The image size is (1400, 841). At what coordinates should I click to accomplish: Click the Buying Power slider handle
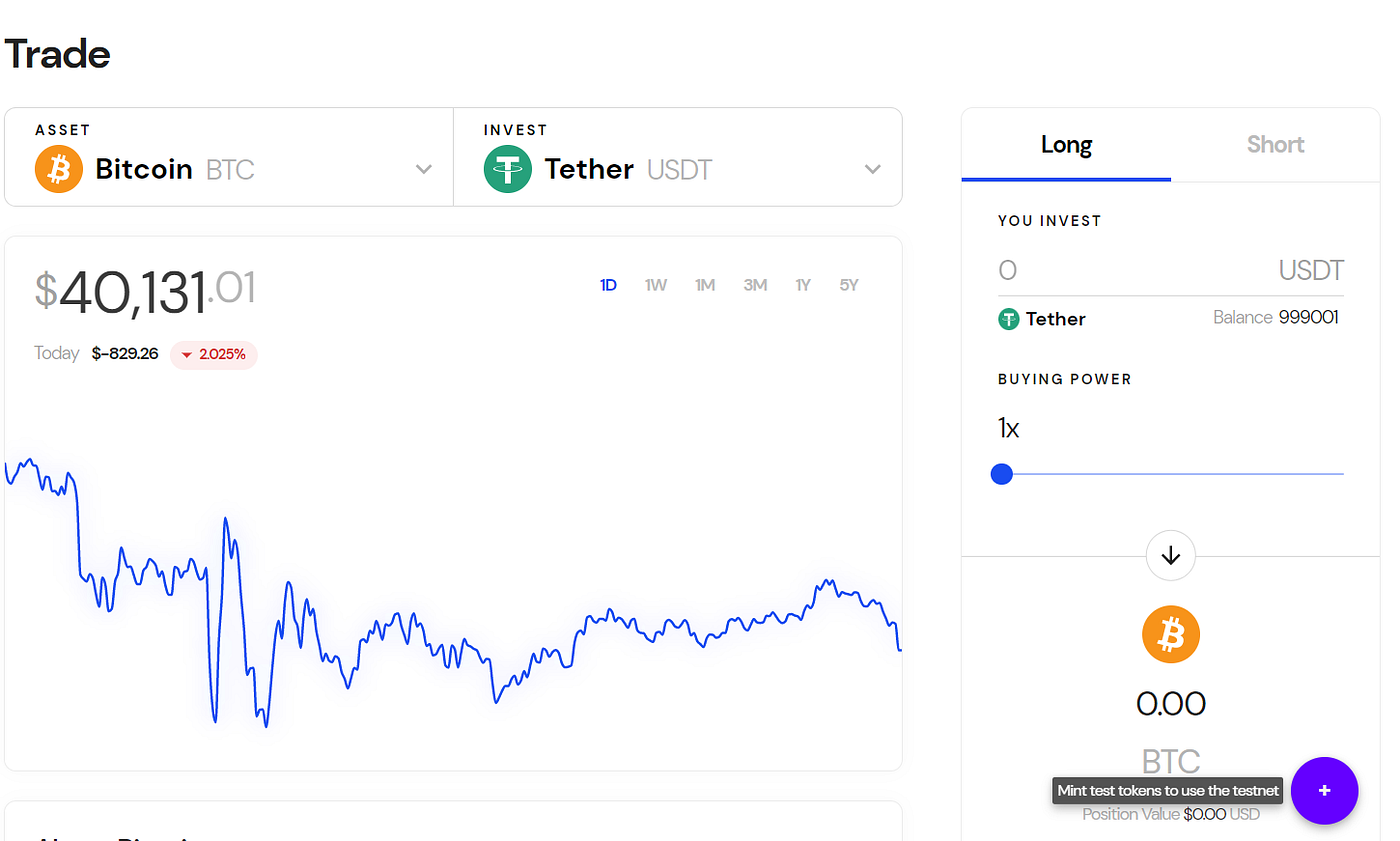(1002, 474)
